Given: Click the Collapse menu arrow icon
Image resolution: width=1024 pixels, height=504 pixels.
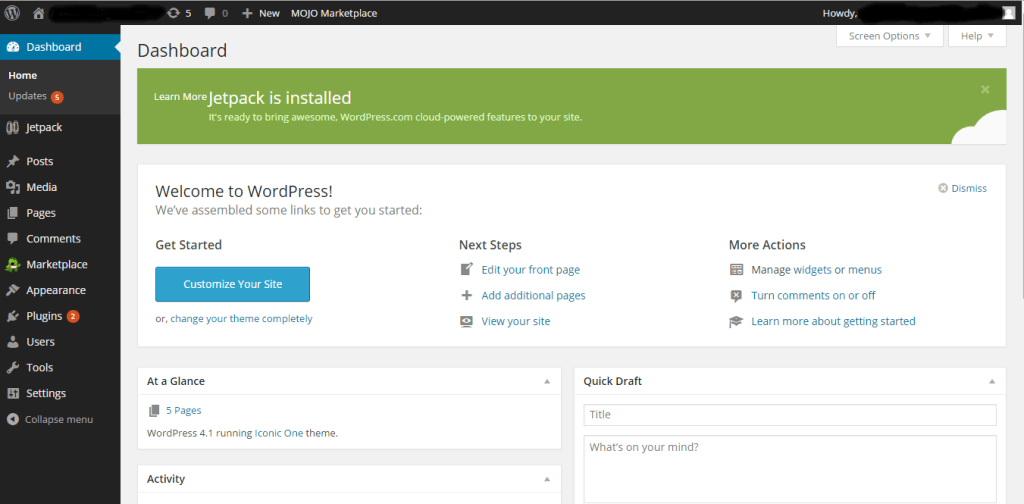Looking at the screenshot, I should (x=12, y=420).
